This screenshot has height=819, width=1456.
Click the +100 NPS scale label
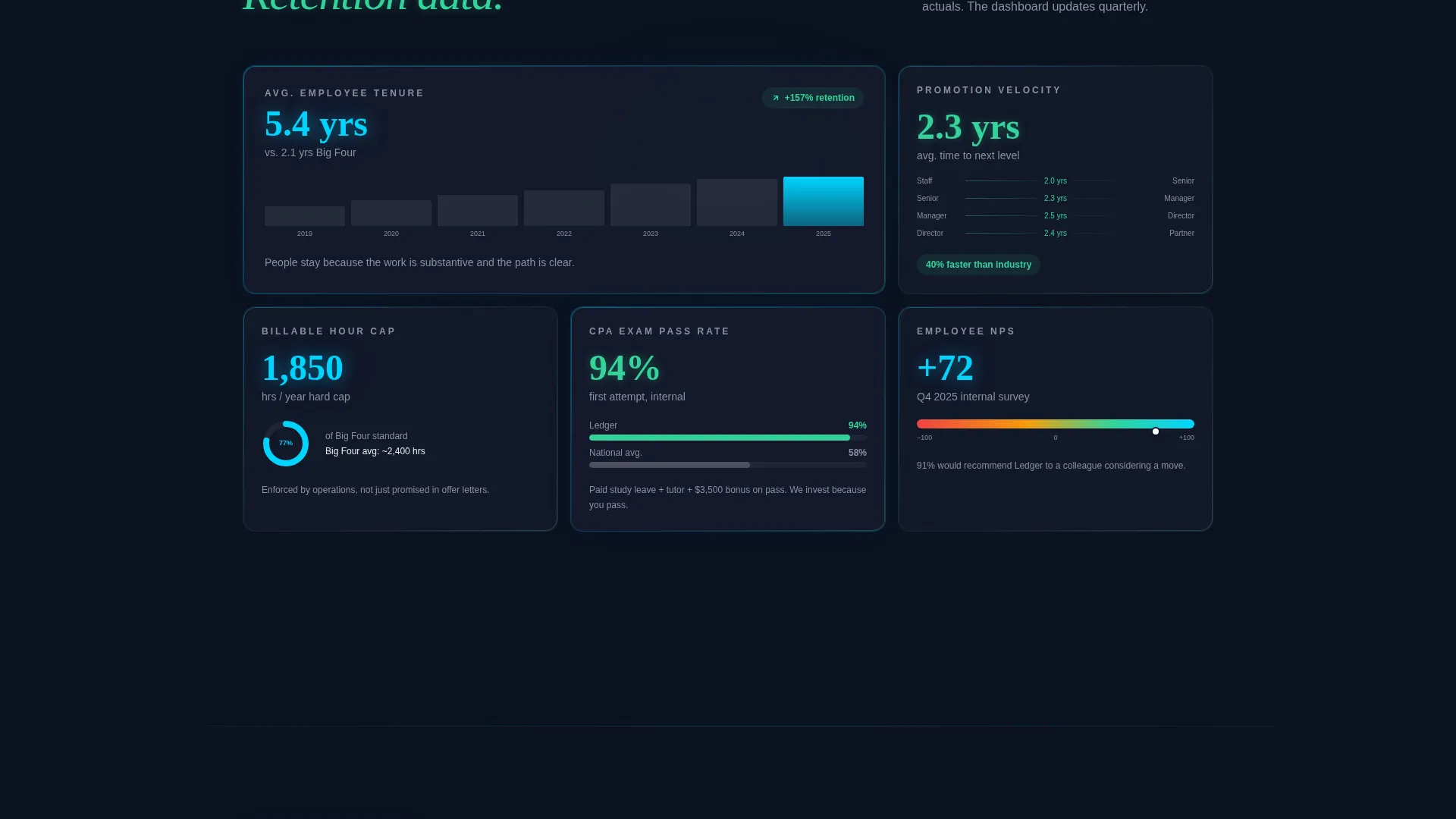1186,438
